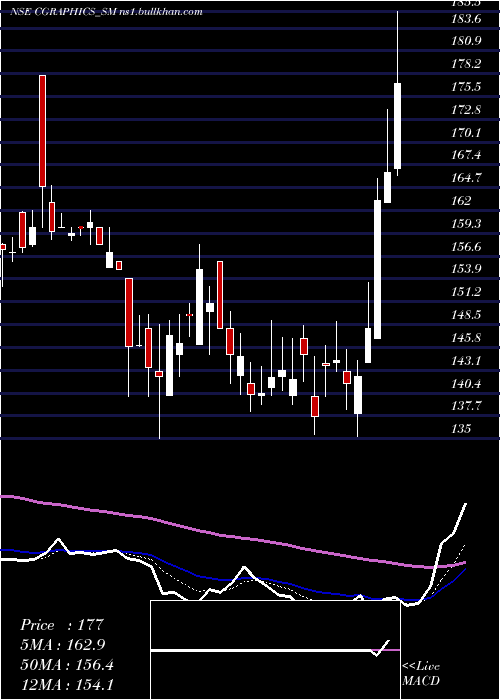This screenshot has height=700, width=500.
Task: Click the 162 price axis label
Action: 461,201
